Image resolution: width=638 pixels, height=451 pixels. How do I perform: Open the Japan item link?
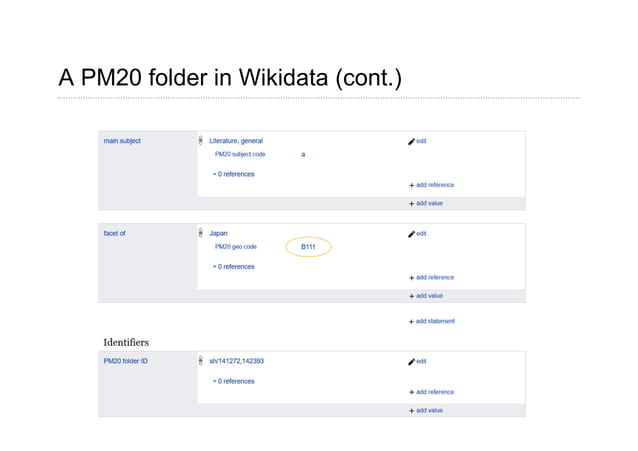[x=218, y=233]
